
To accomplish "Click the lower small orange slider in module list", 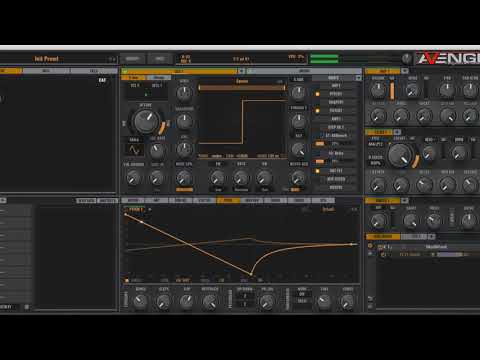I will 320,161.
